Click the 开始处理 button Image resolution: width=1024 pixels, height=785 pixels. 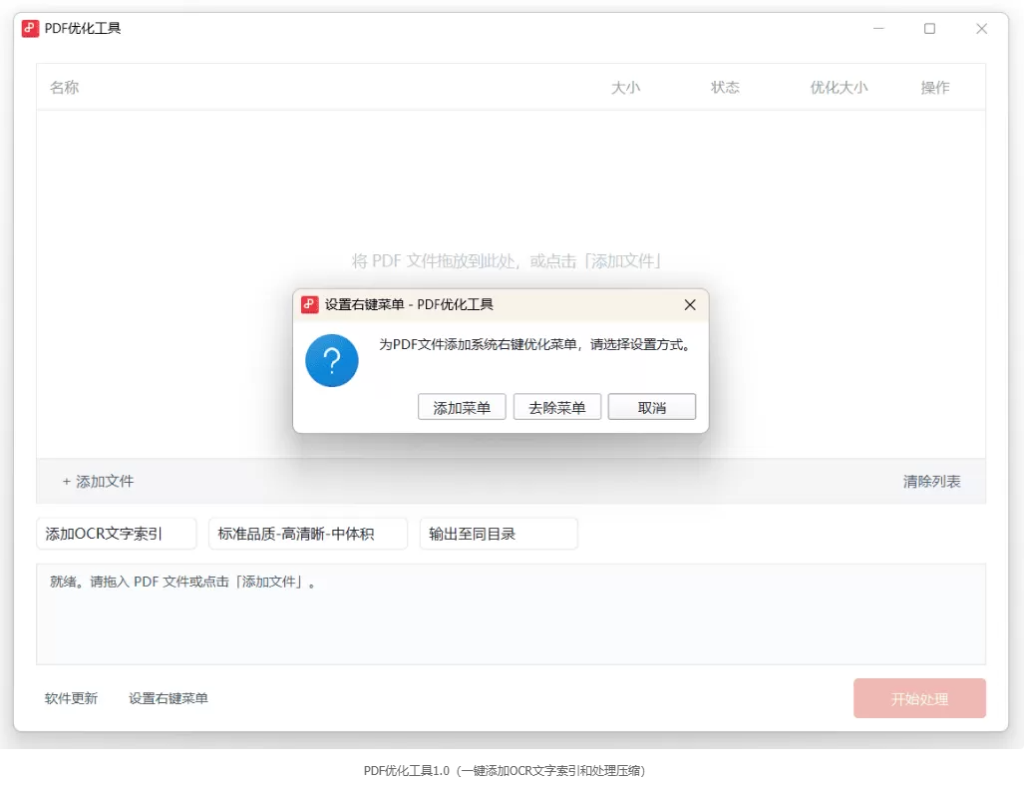[919, 699]
